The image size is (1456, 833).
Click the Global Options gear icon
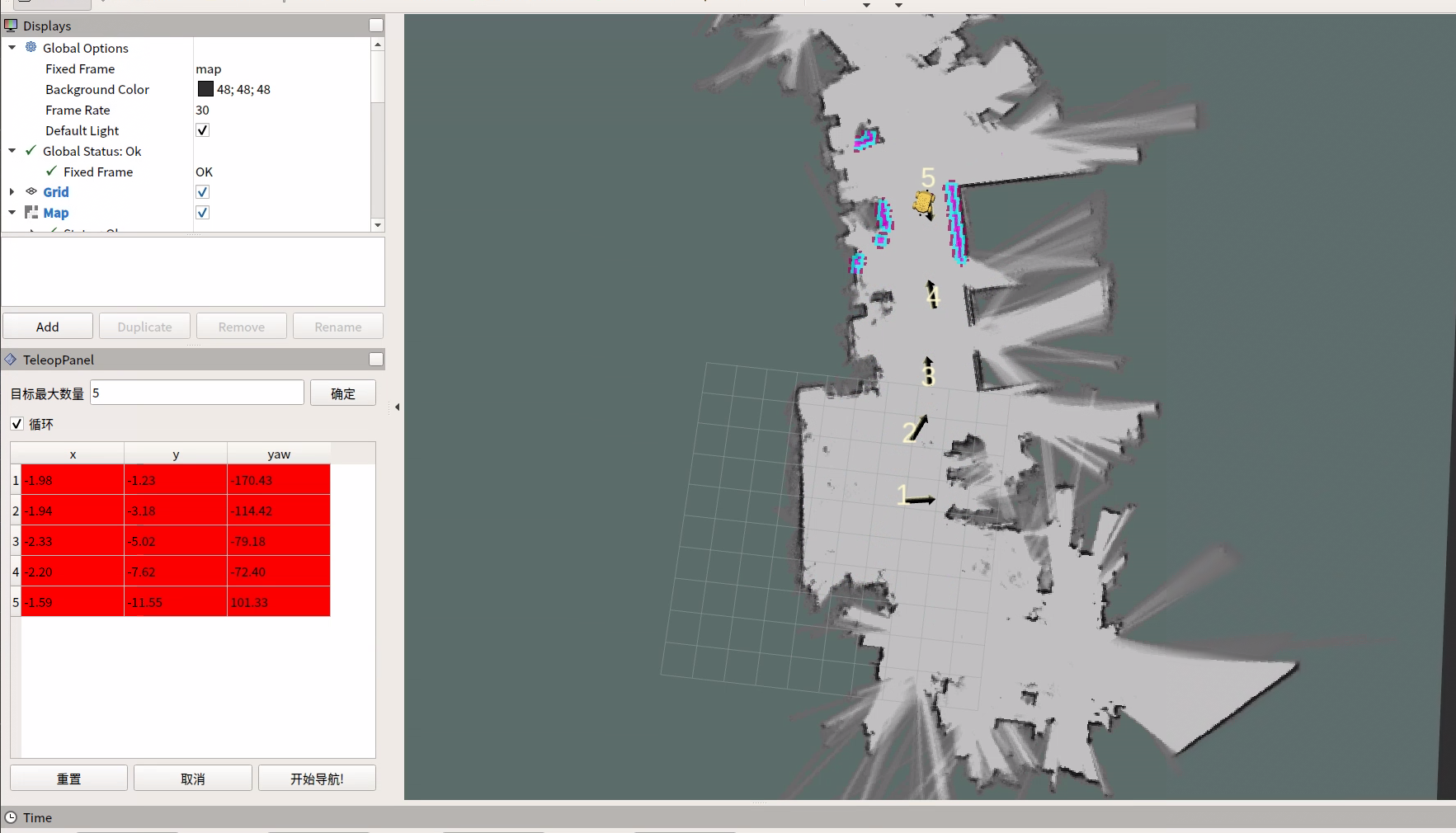pyautogui.click(x=31, y=48)
